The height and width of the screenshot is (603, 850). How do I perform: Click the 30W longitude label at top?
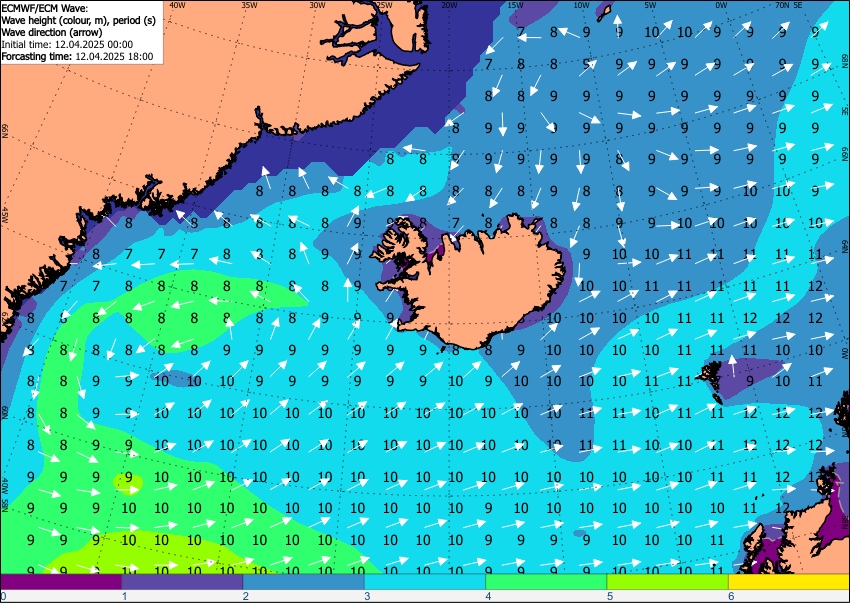pos(317,5)
